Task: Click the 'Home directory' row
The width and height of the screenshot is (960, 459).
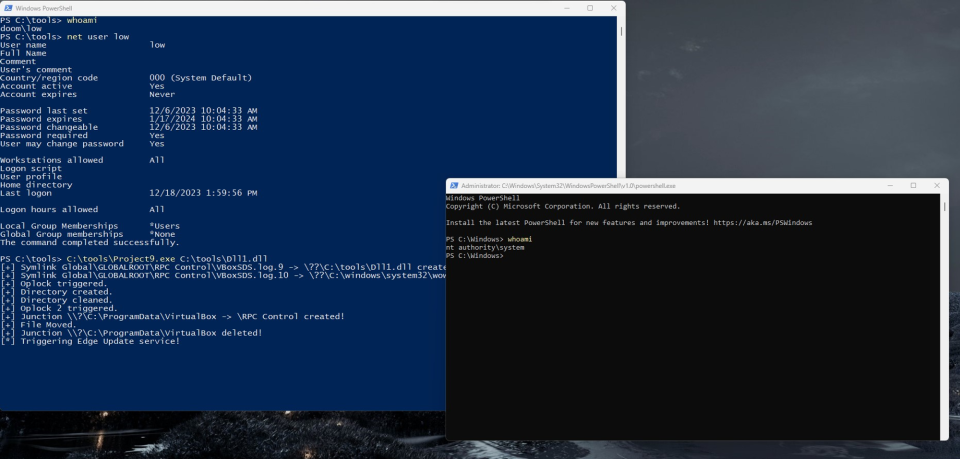Action: pos(36,185)
